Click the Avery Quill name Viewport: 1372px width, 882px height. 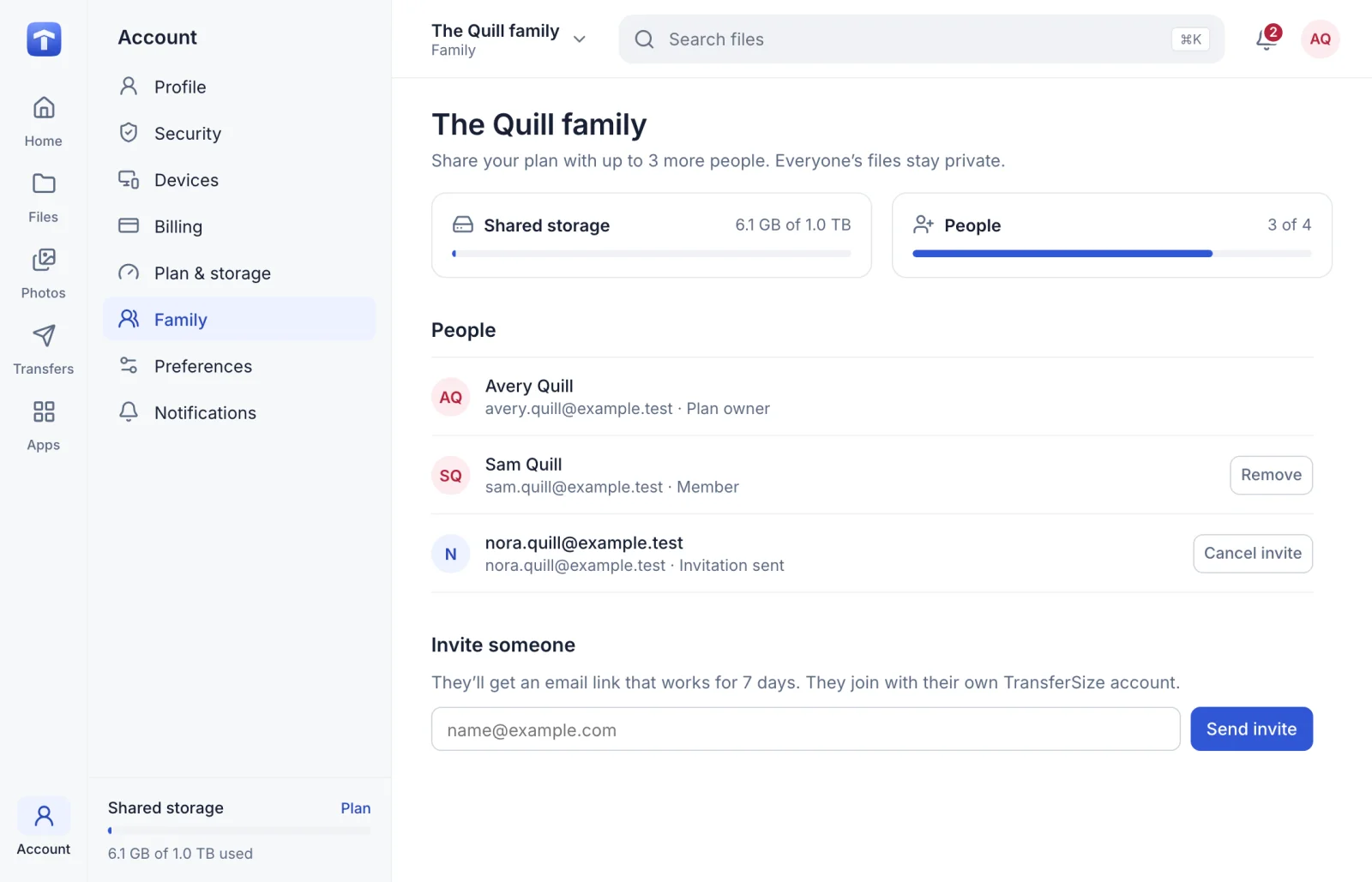(x=529, y=387)
